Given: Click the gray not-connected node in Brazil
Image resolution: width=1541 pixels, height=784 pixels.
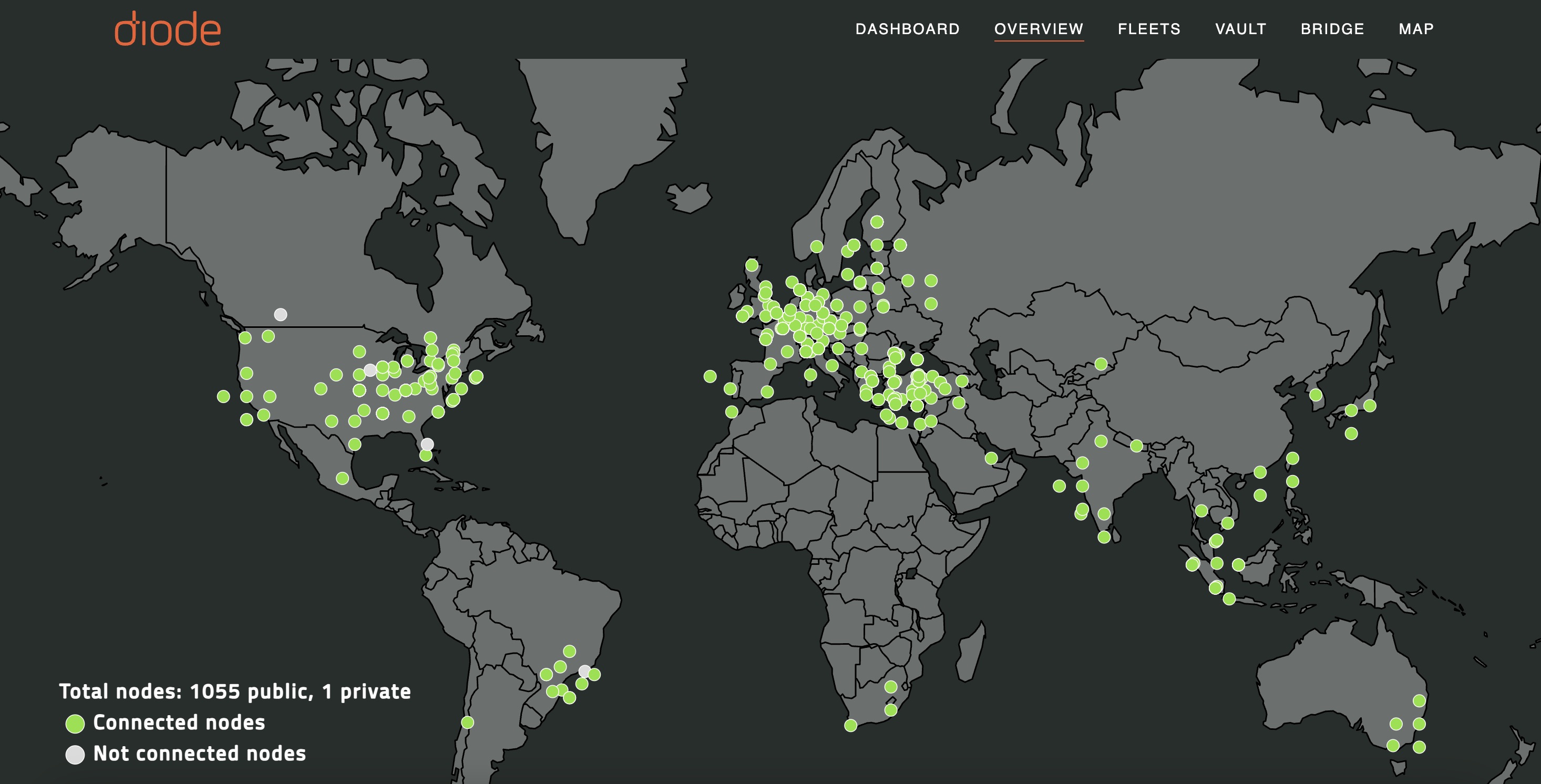Looking at the screenshot, I should click(584, 670).
